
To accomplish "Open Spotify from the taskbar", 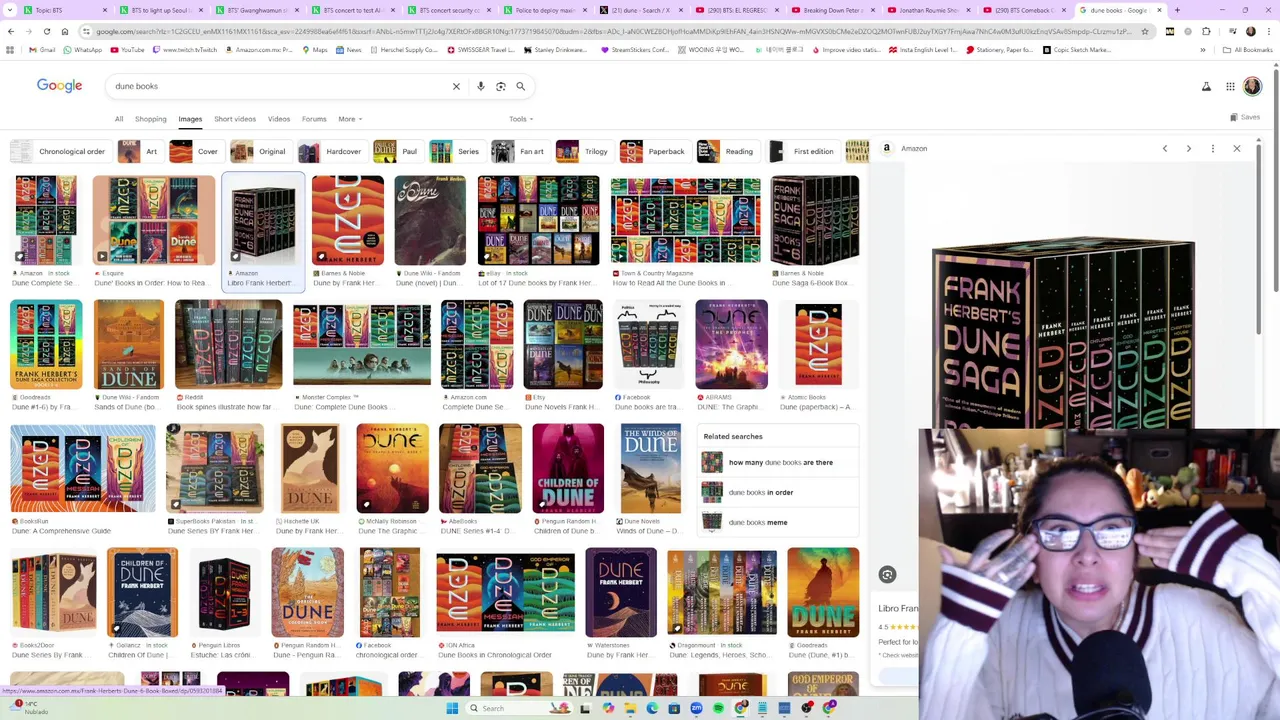I will pyautogui.click(x=718, y=708).
